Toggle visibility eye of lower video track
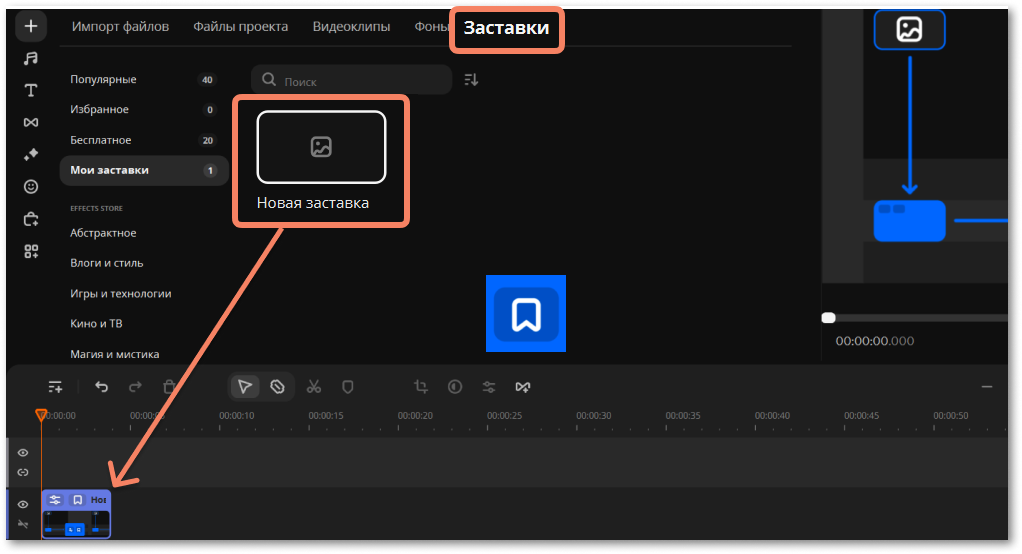This screenshot has width=1022, height=554. (x=23, y=505)
